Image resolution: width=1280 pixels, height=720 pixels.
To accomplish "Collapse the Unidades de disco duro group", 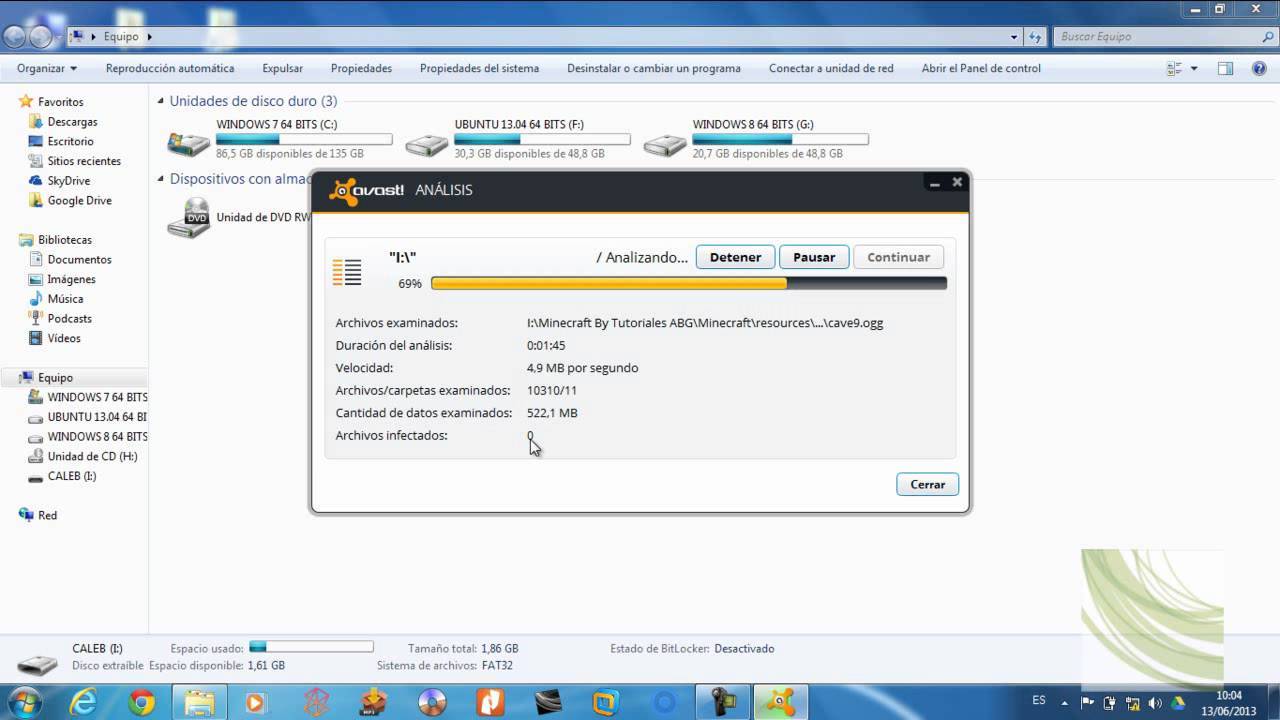I will [161, 101].
